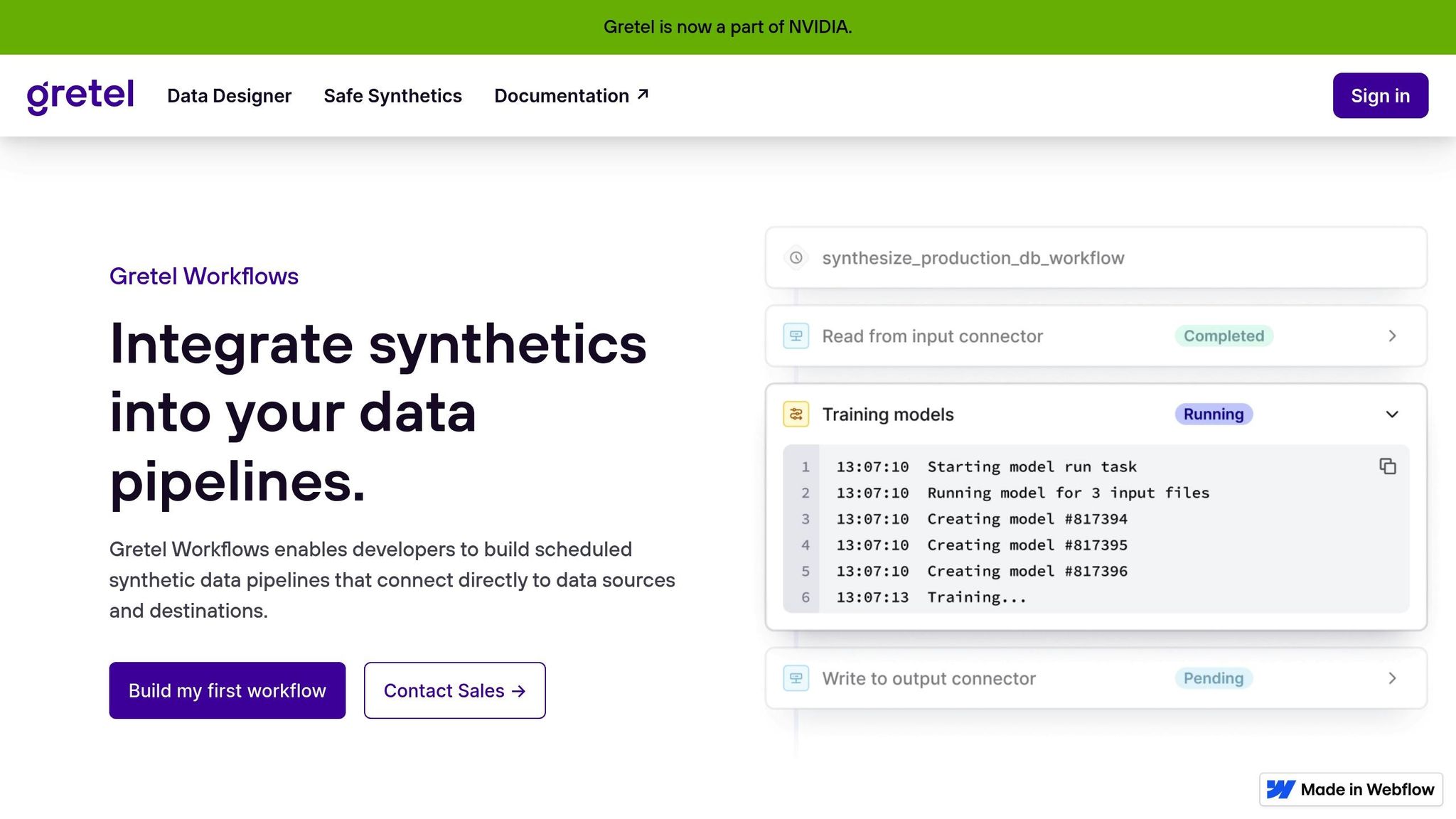Click the gretel logo

pos(80,96)
